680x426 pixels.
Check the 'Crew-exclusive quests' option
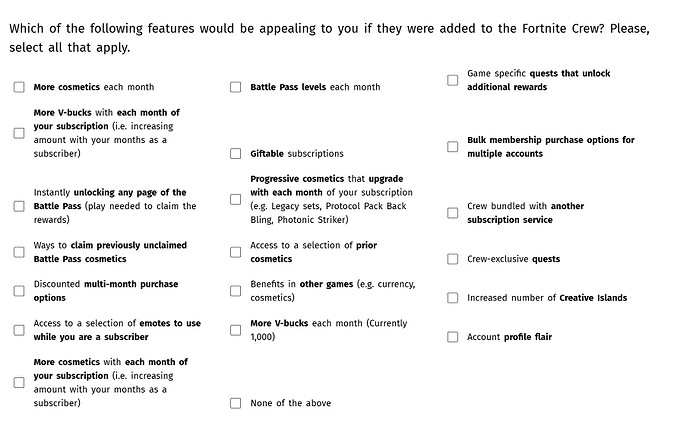[452, 259]
